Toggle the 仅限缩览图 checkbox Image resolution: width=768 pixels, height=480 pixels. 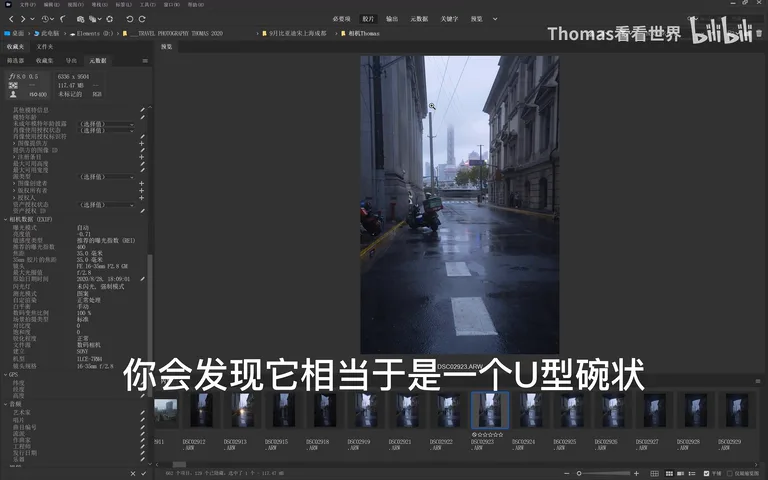tap(730, 474)
